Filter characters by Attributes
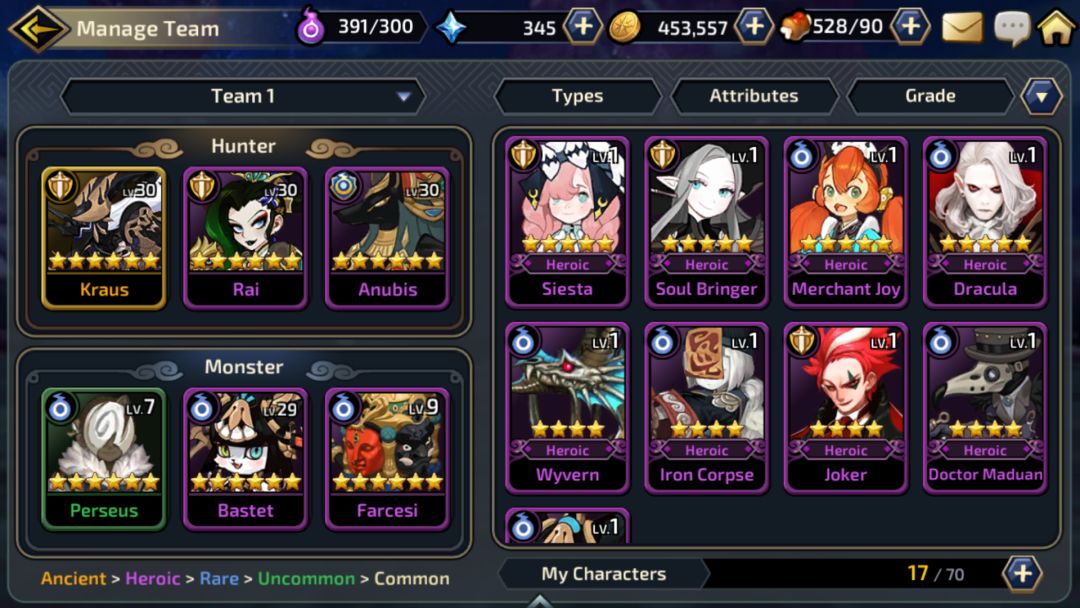This screenshot has width=1080, height=608. 754,96
